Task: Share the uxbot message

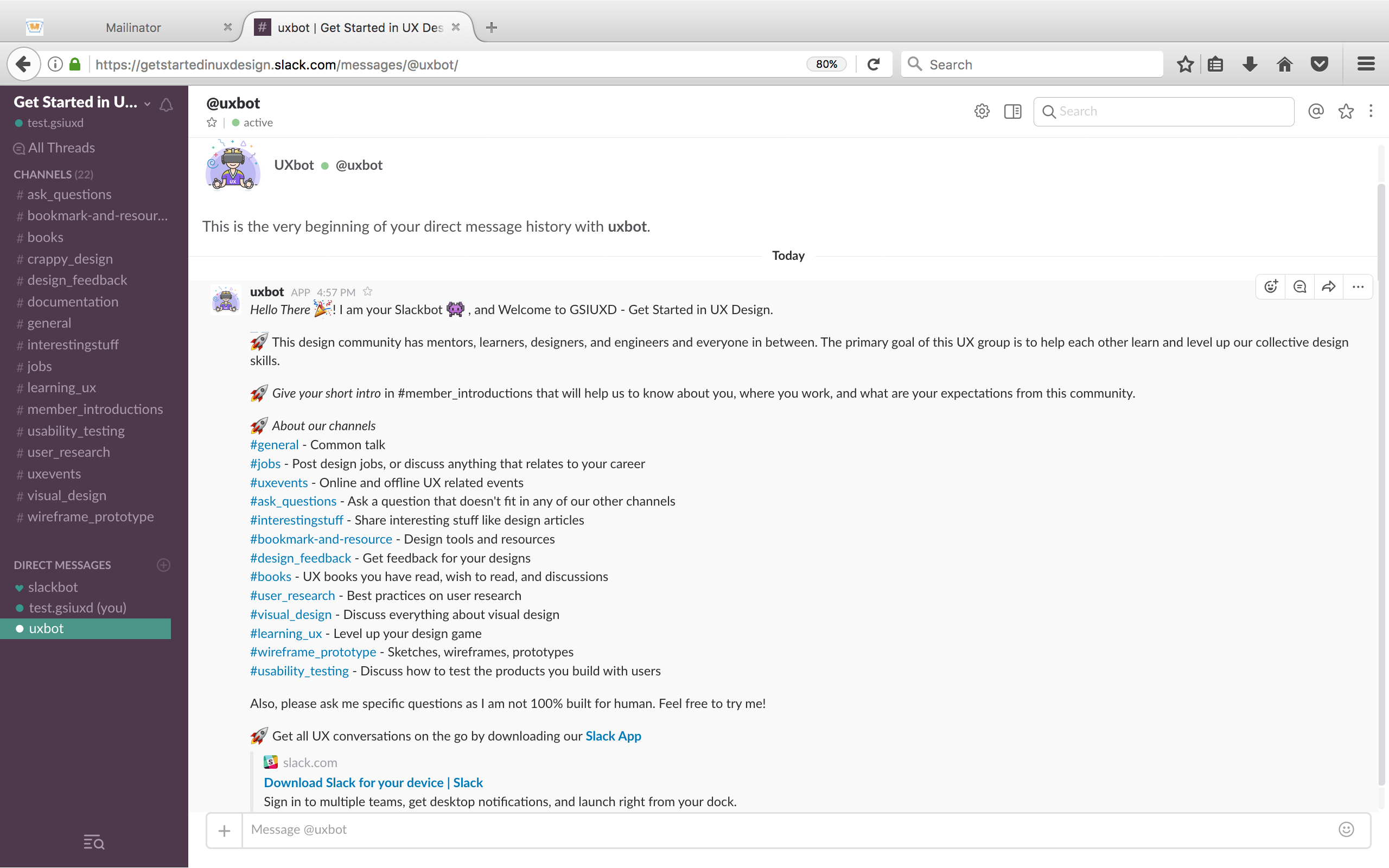Action: coord(1328,286)
